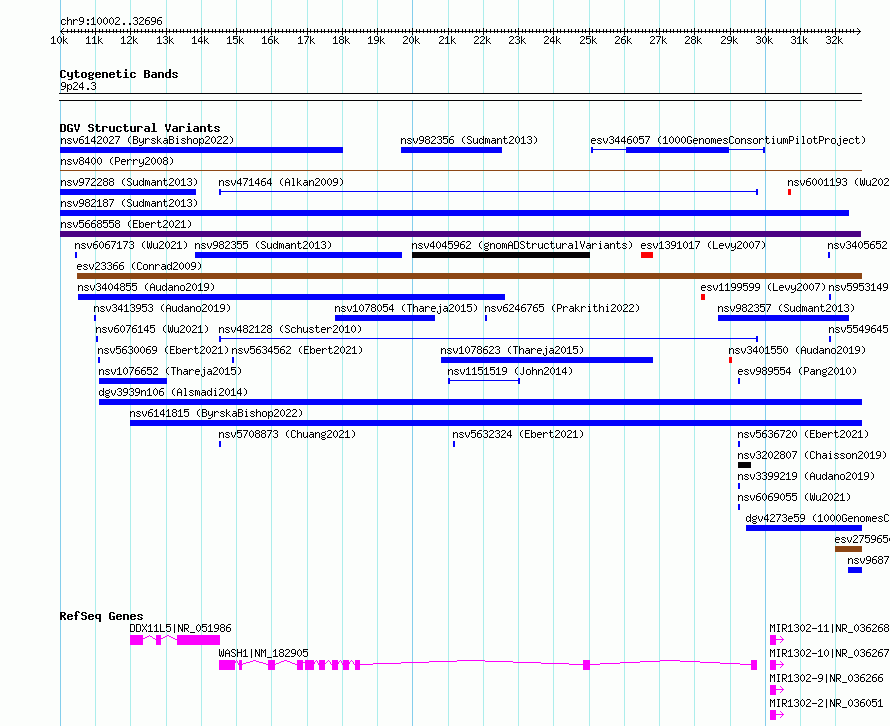Open nsv482128 (Schuster2010) variant
890x726 pixels.
[x=488, y=339]
